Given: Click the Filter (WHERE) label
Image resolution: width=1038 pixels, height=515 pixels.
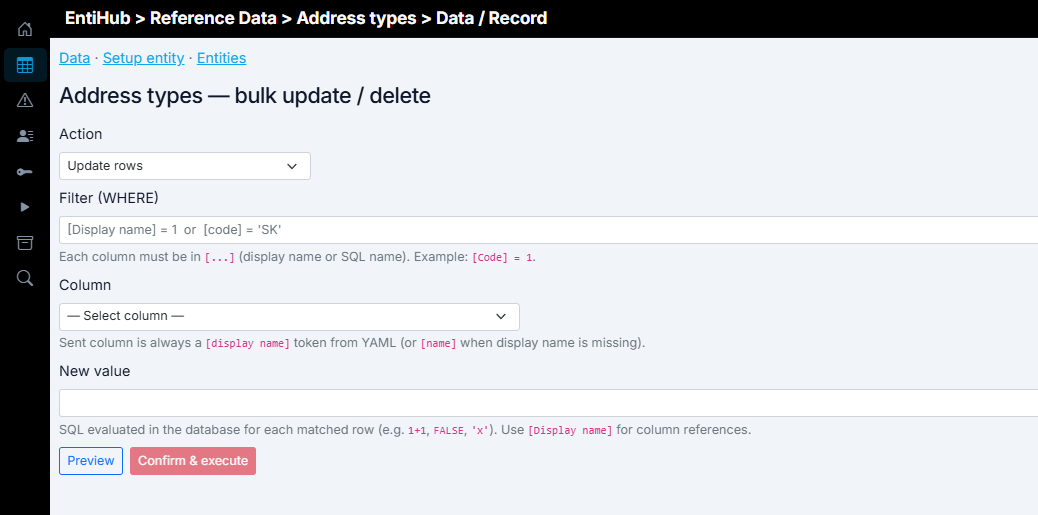Looking at the screenshot, I should [109, 198].
